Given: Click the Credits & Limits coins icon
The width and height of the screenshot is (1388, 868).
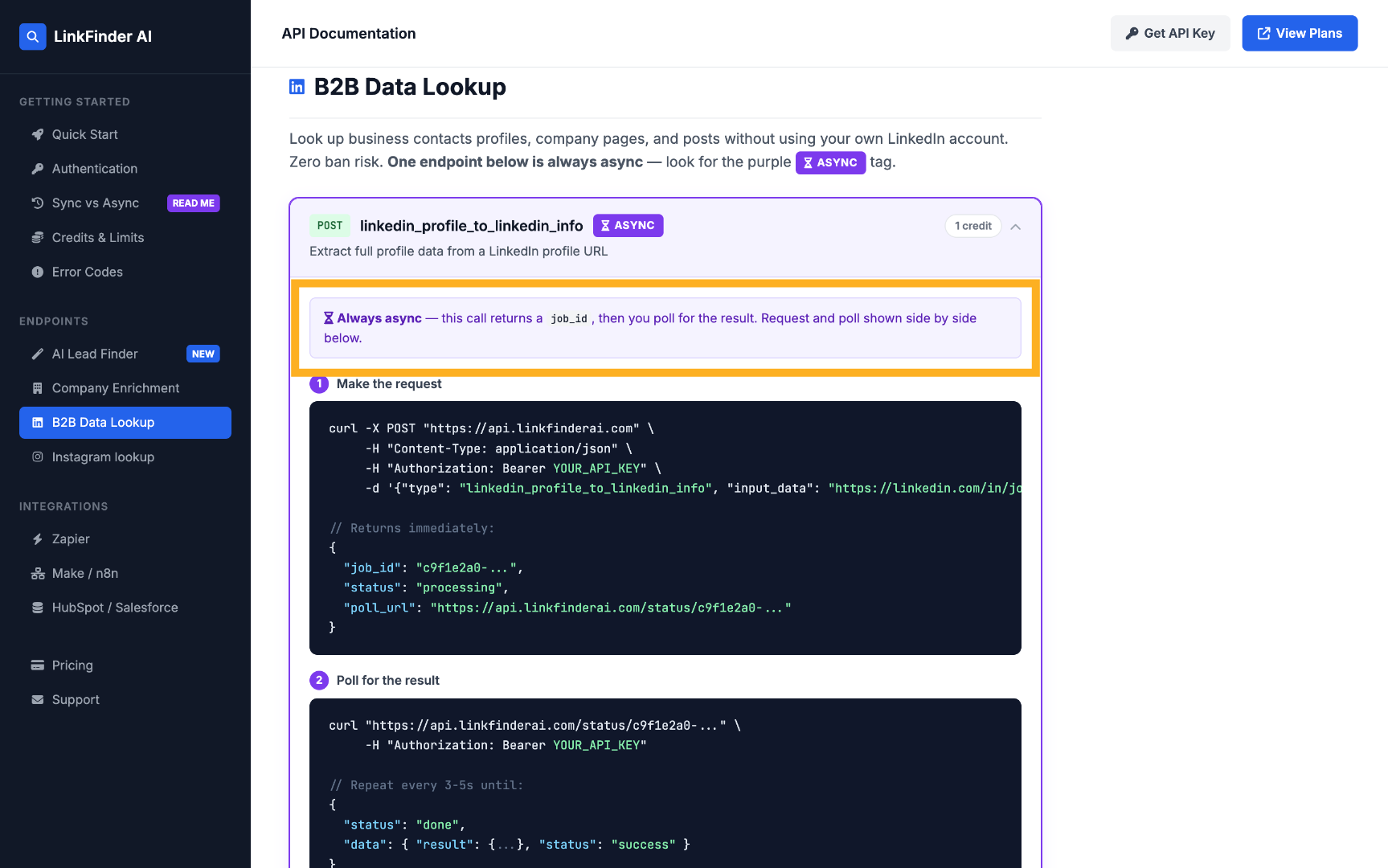Looking at the screenshot, I should point(38,238).
